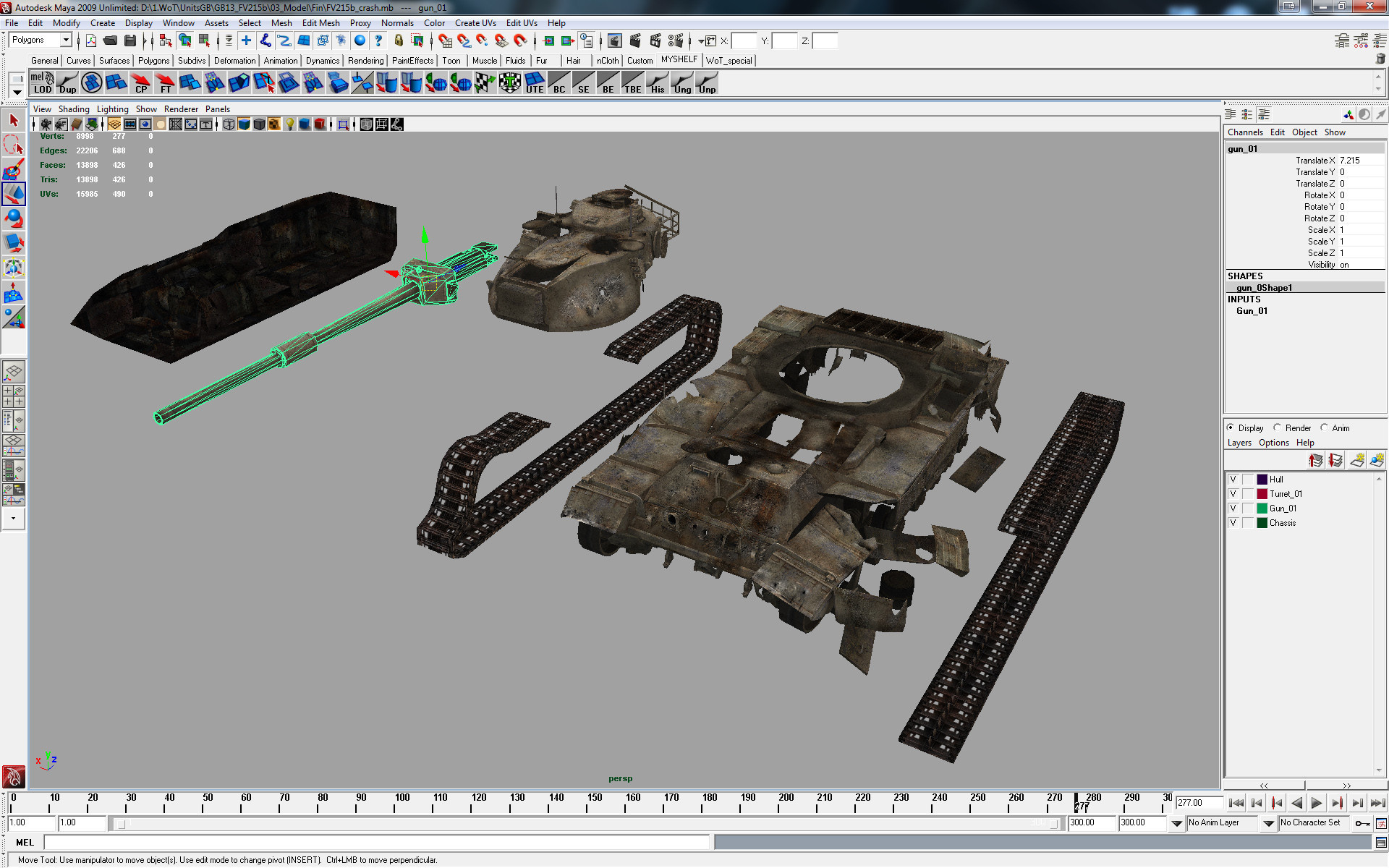Open the Polygons menu set dropdown
The height and width of the screenshot is (868, 1389).
point(41,41)
